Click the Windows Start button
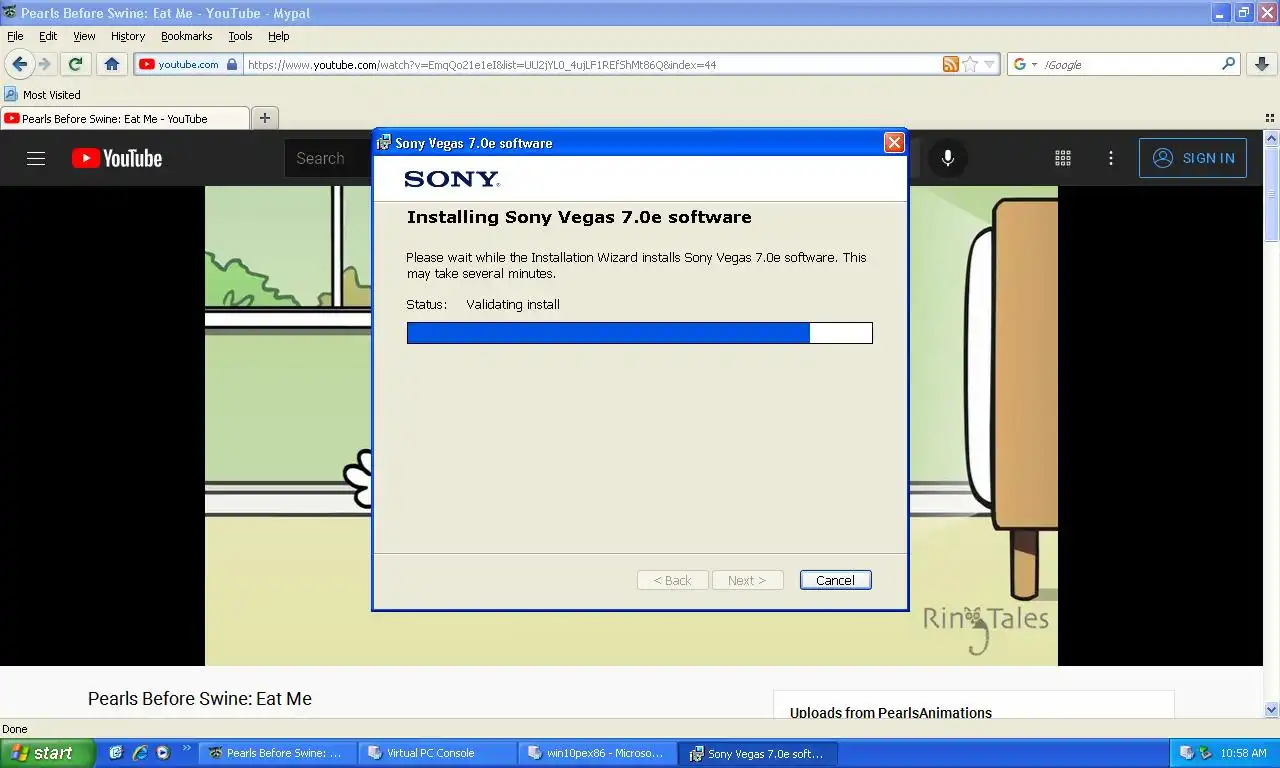 (x=47, y=753)
